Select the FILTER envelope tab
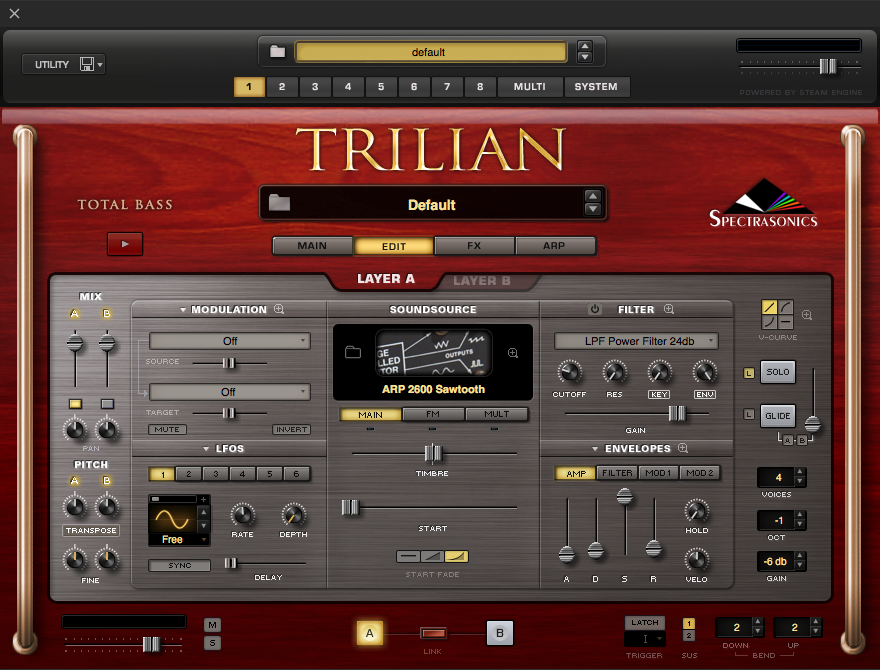This screenshot has height=670, width=880. click(617, 473)
